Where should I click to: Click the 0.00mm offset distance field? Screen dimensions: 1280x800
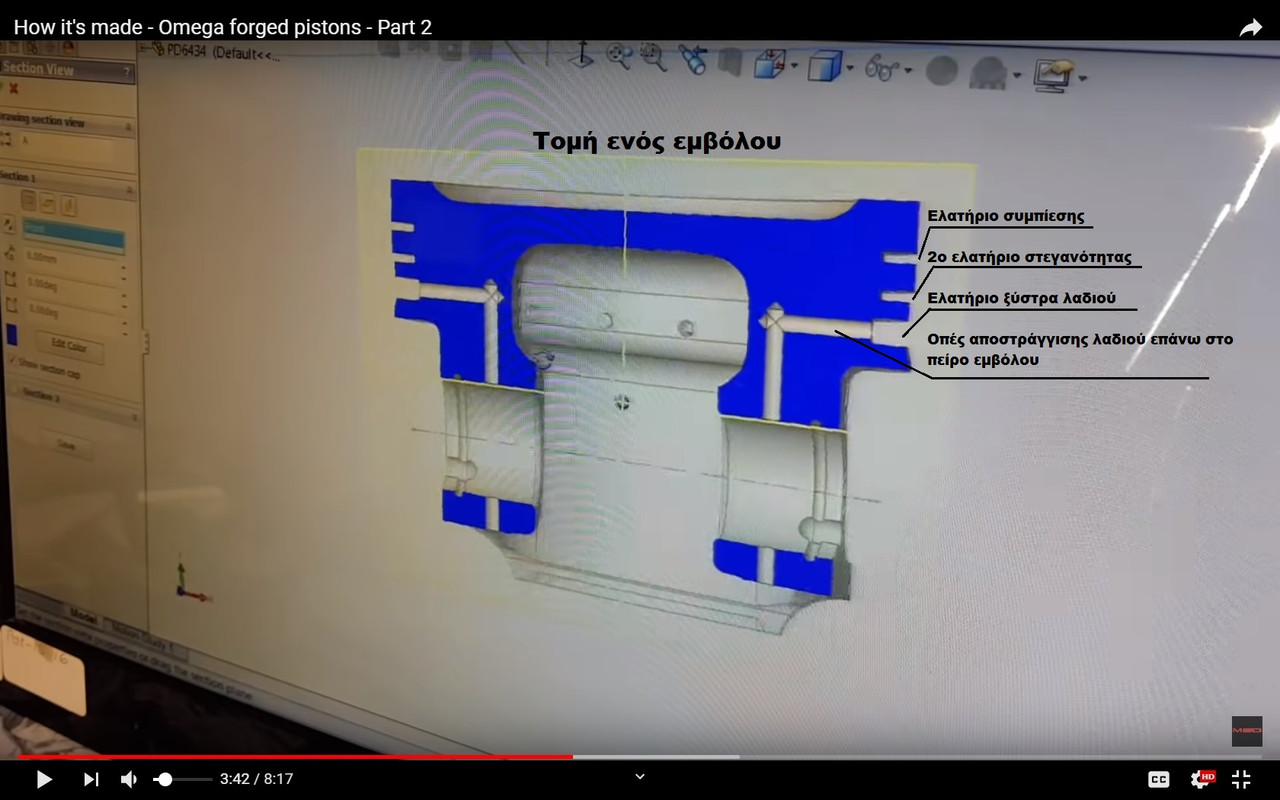click(x=68, y=261)
